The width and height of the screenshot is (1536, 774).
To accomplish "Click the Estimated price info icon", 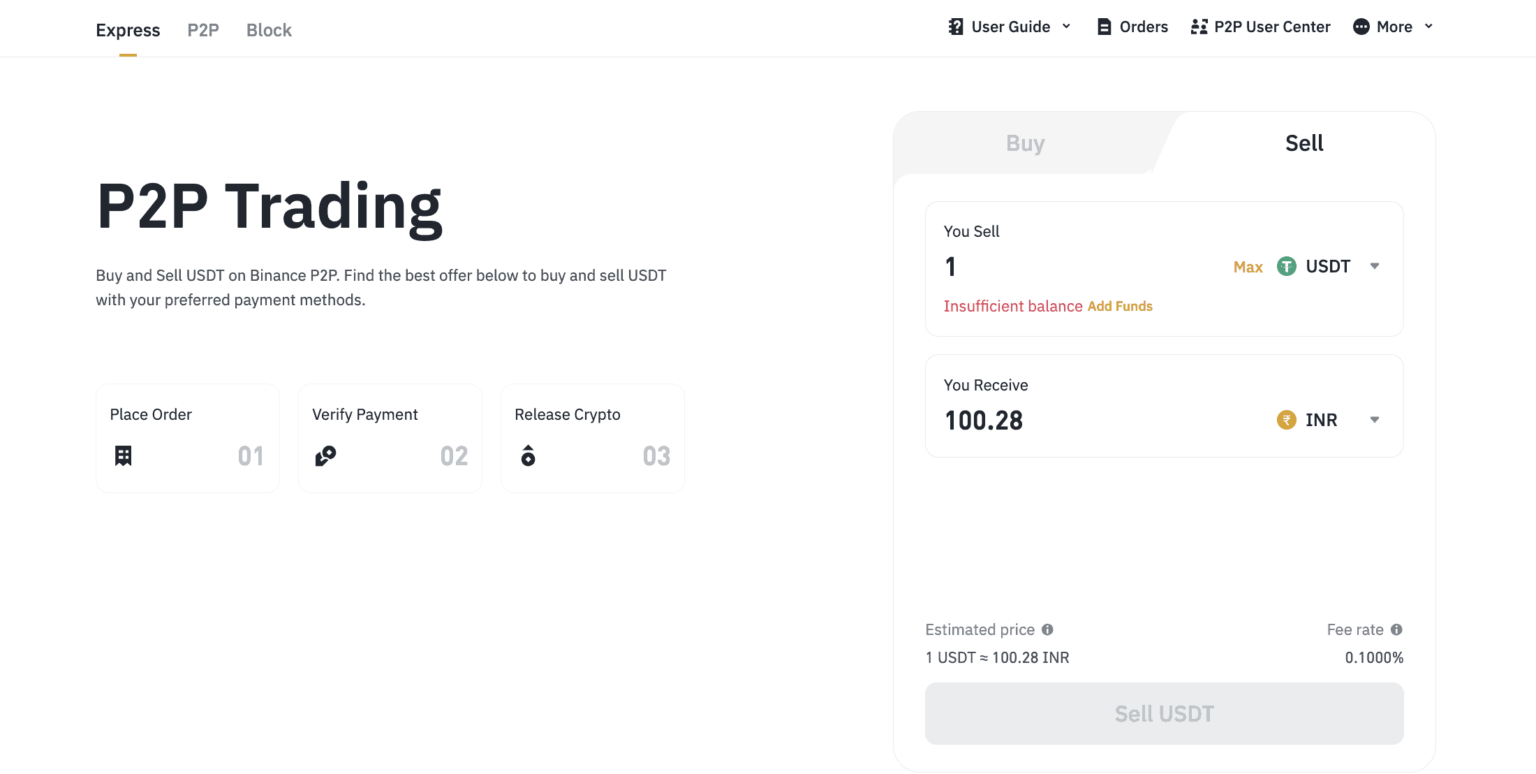I will tap(1047, 629).
